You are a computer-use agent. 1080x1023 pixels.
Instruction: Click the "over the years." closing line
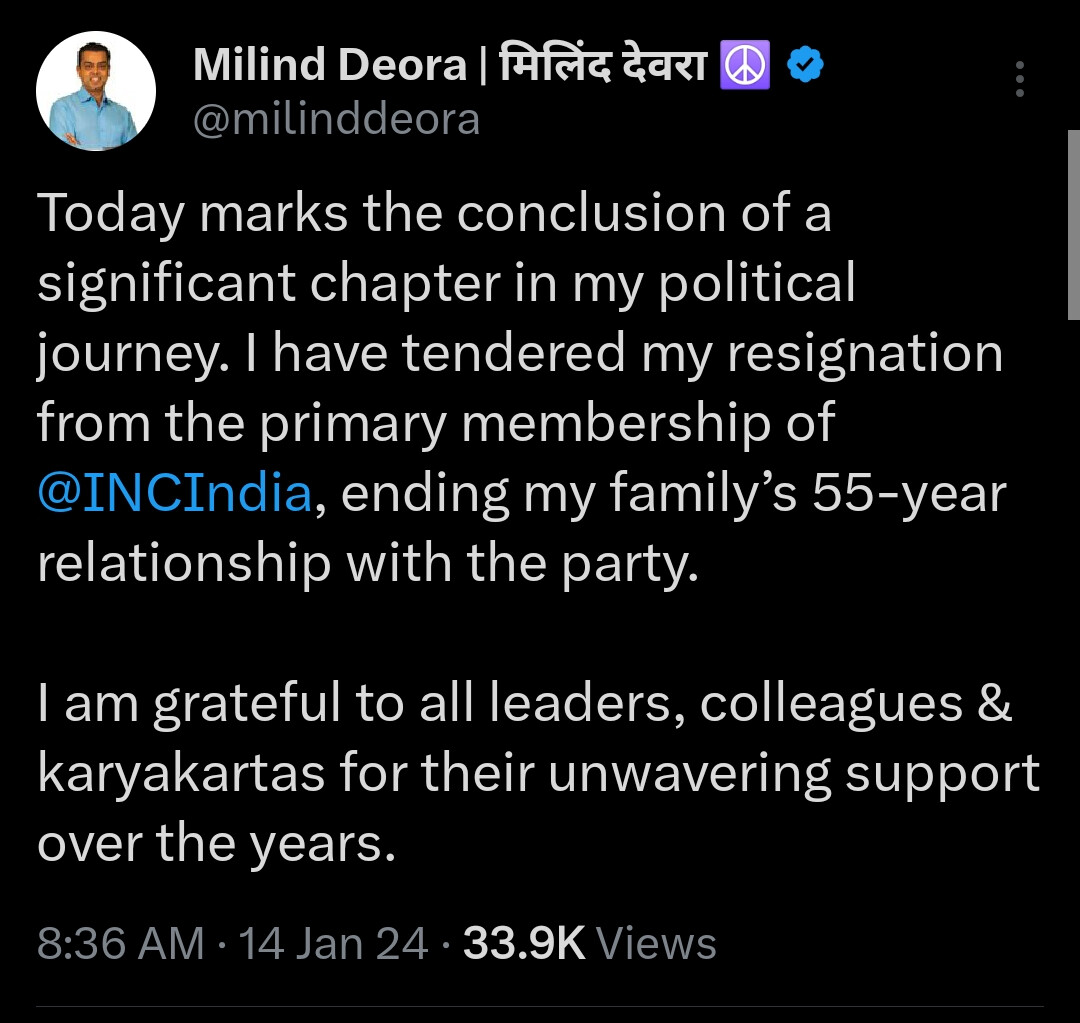pyautogui.click(x=211, y=844)
